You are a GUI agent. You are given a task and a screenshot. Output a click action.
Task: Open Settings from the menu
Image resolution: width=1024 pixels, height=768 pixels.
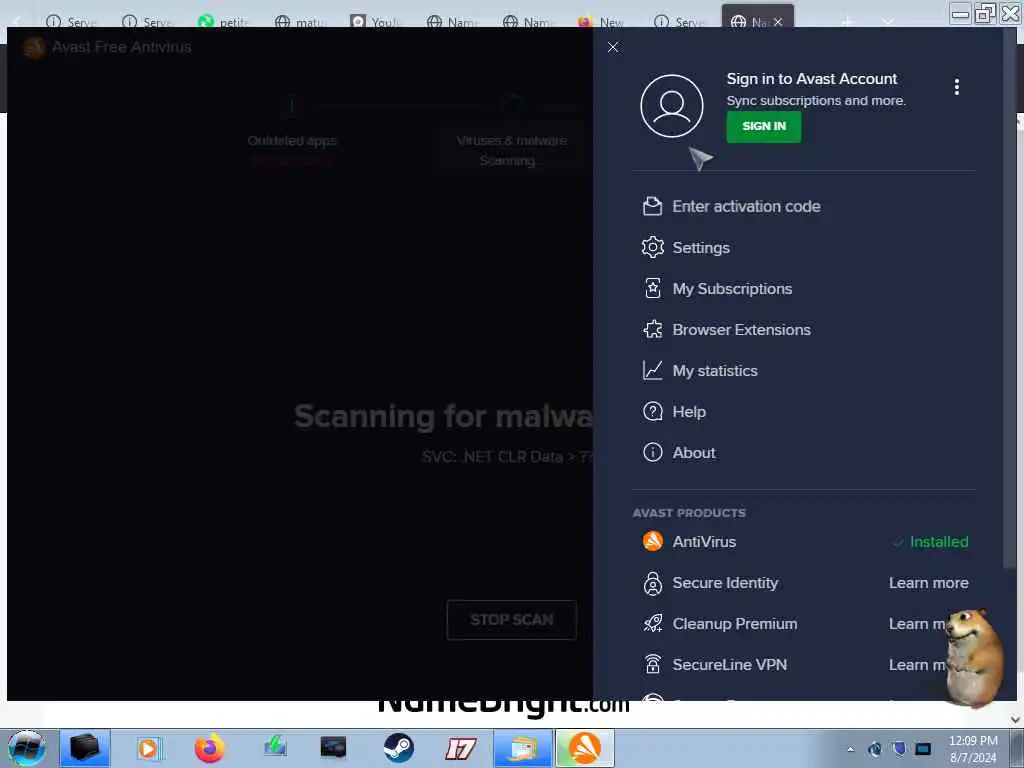[x=701, y=248]
